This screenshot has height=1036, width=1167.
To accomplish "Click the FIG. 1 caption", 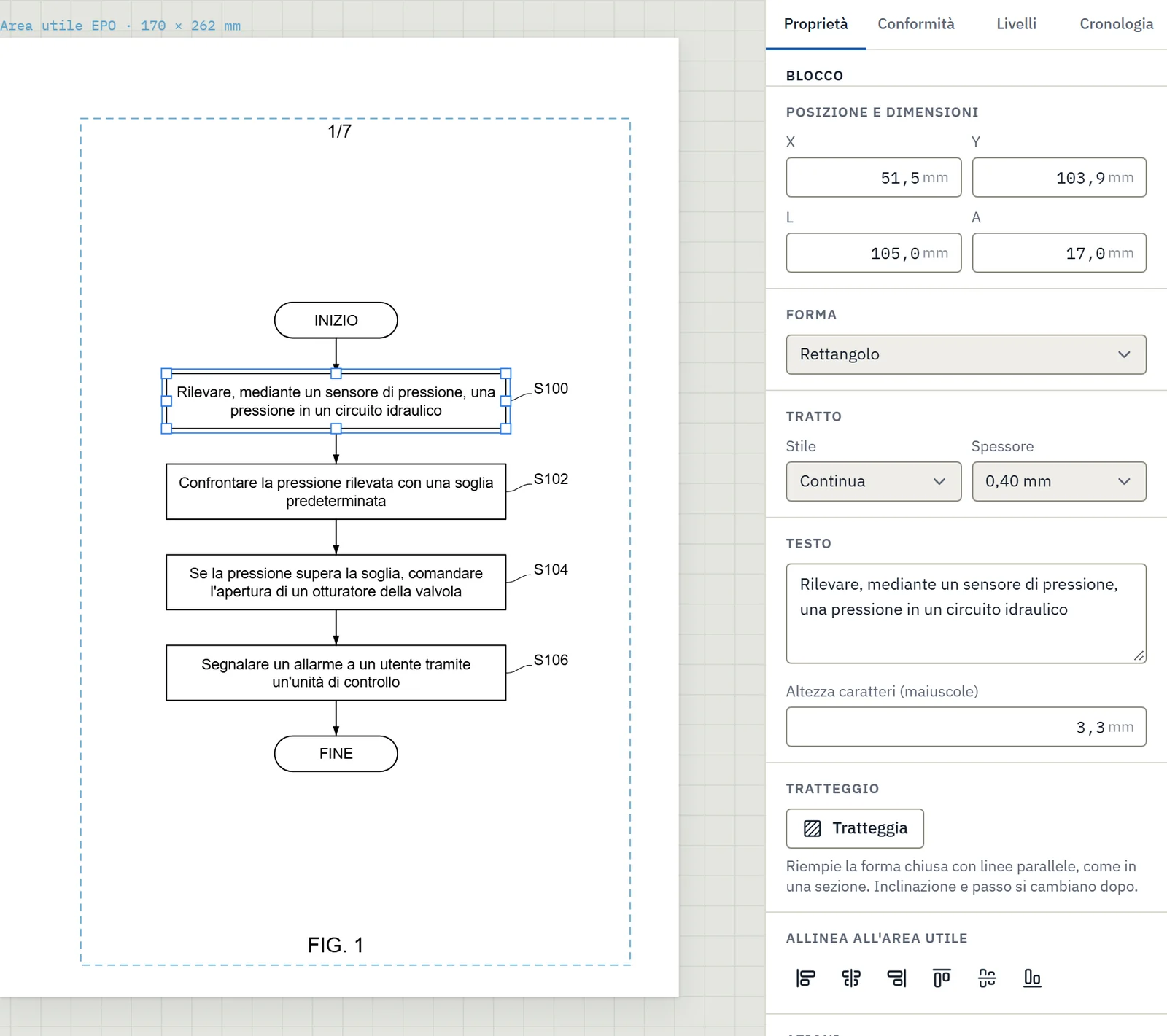I will (x=336, y=945).
